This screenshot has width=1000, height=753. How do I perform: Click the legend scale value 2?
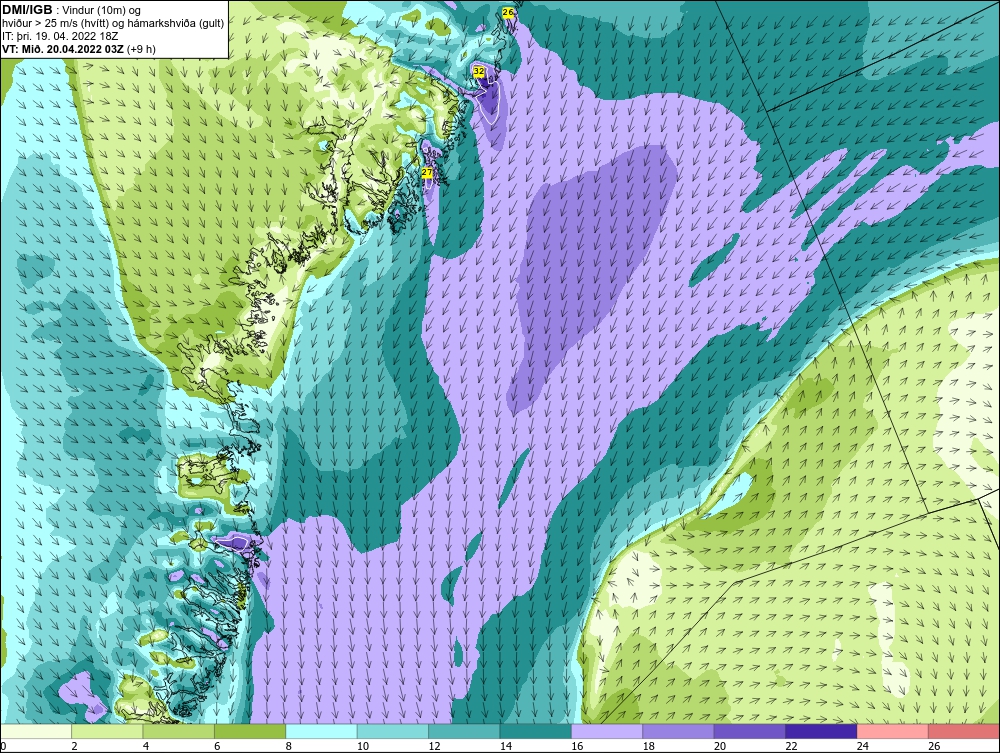pos(75,746)
